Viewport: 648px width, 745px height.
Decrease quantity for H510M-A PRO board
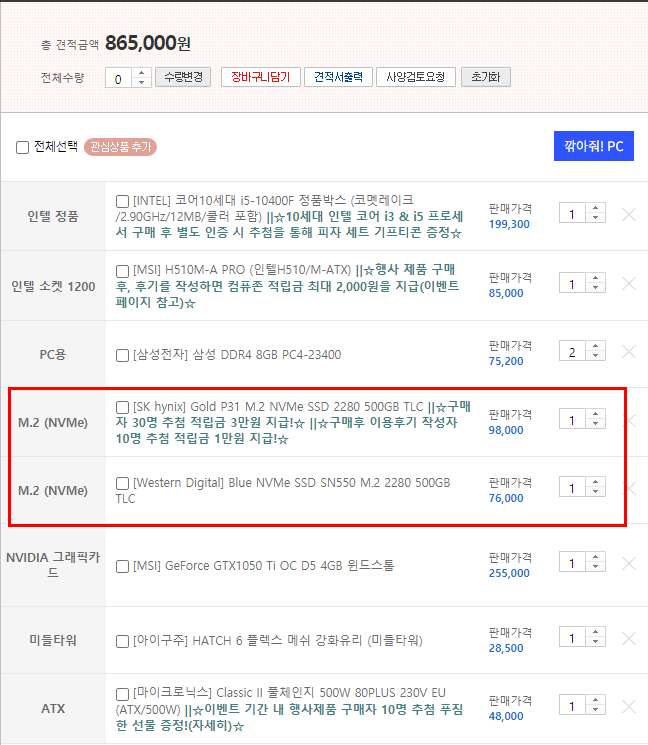(x=595, y=287)
